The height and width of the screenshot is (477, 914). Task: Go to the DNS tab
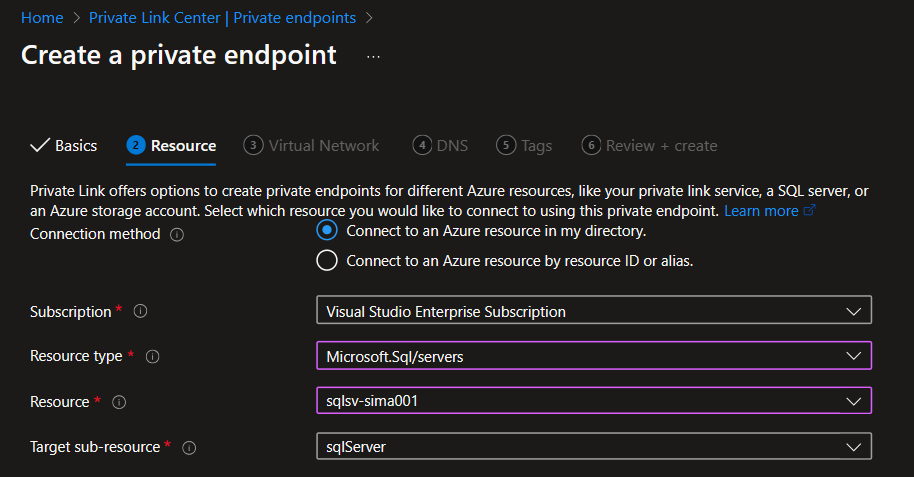tap(441, 146)
